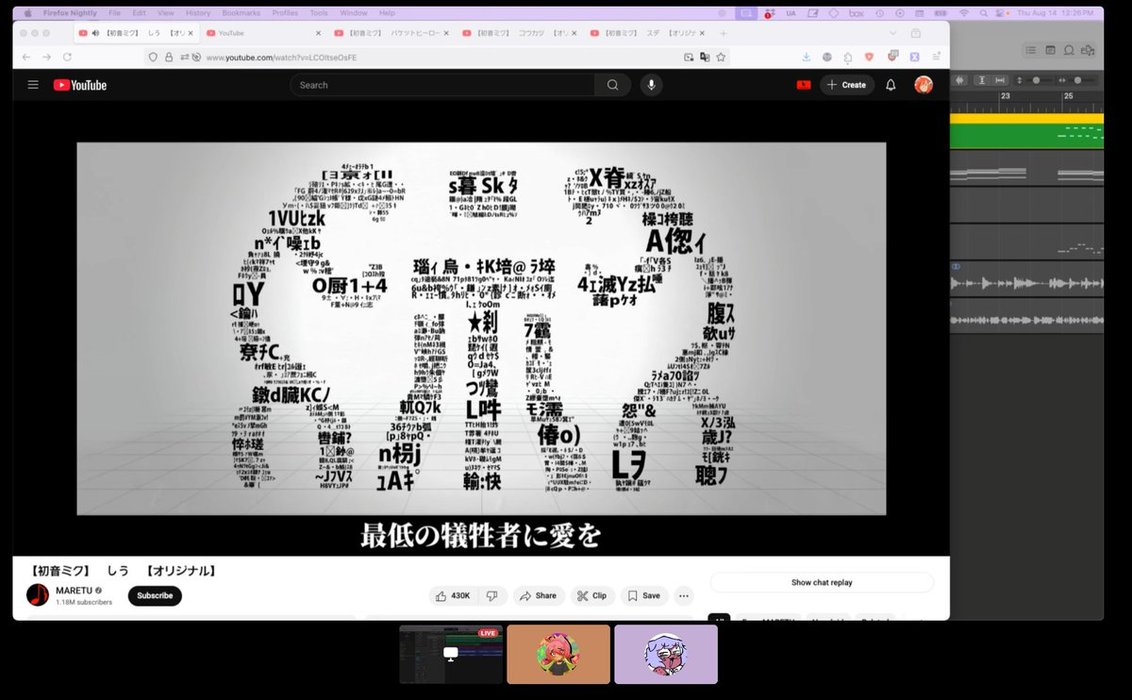Dislike the video
Screen dimensions: 1132x700
tap(492, 596)
